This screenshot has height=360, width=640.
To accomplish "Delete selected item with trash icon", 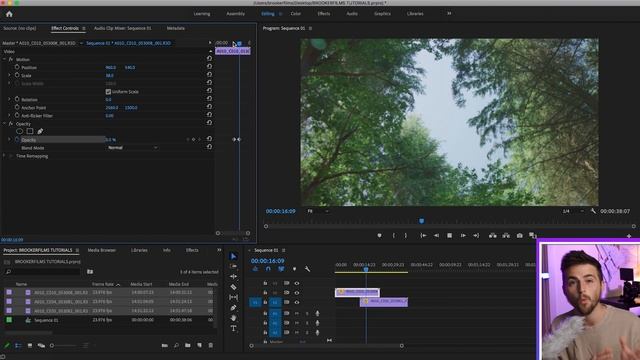I will (211, 345).
